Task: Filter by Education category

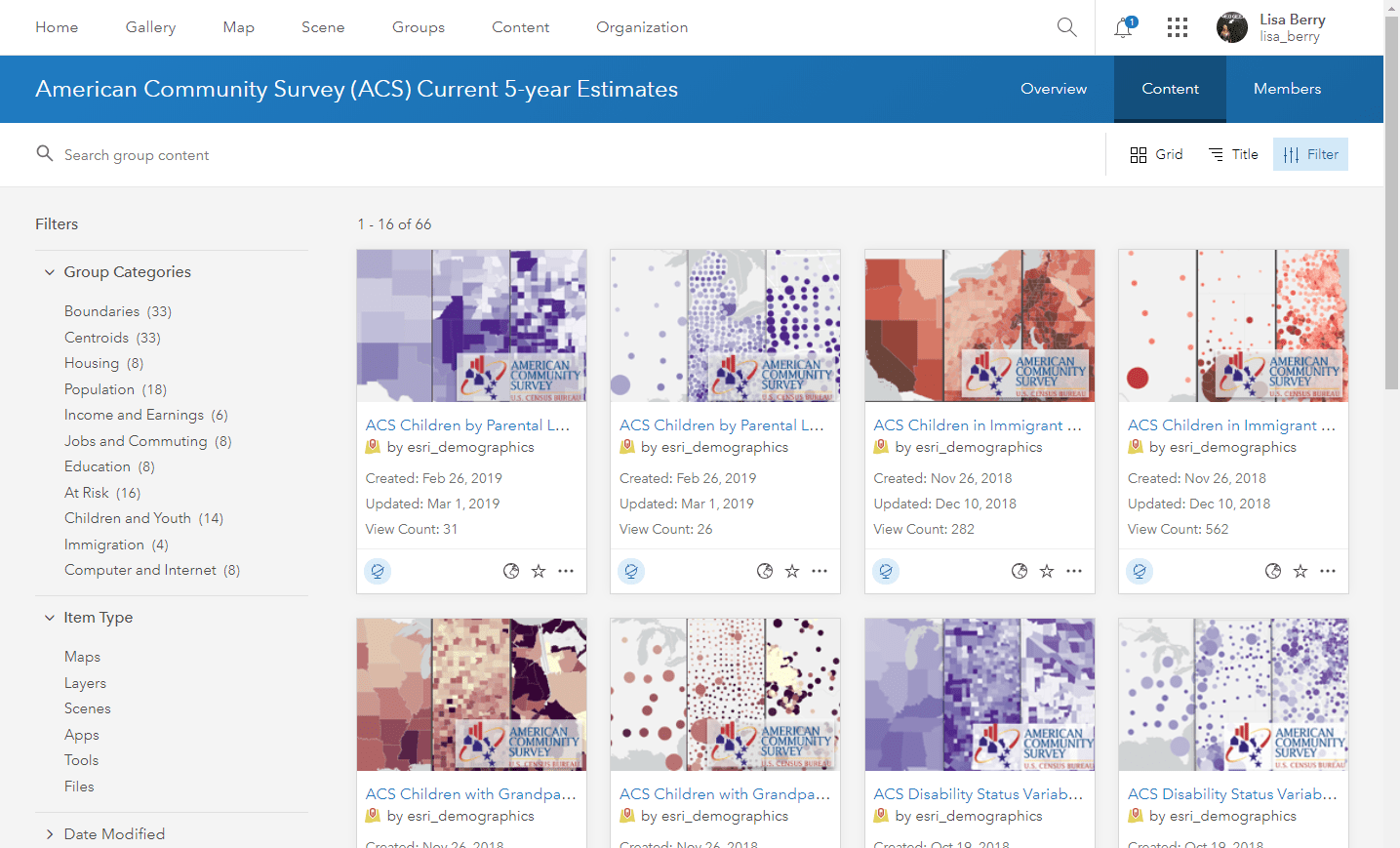Action: [x=109, y=466]
